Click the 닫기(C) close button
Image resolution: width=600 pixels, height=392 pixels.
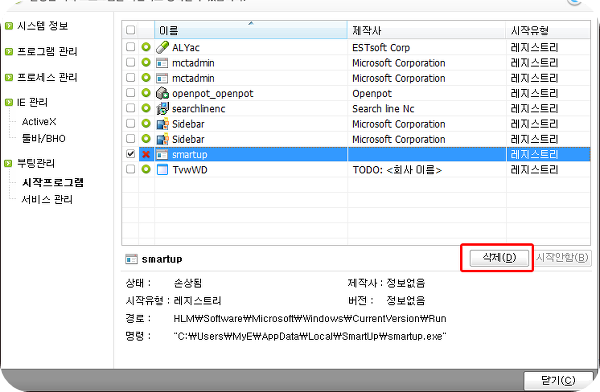[x=558, y=381]
